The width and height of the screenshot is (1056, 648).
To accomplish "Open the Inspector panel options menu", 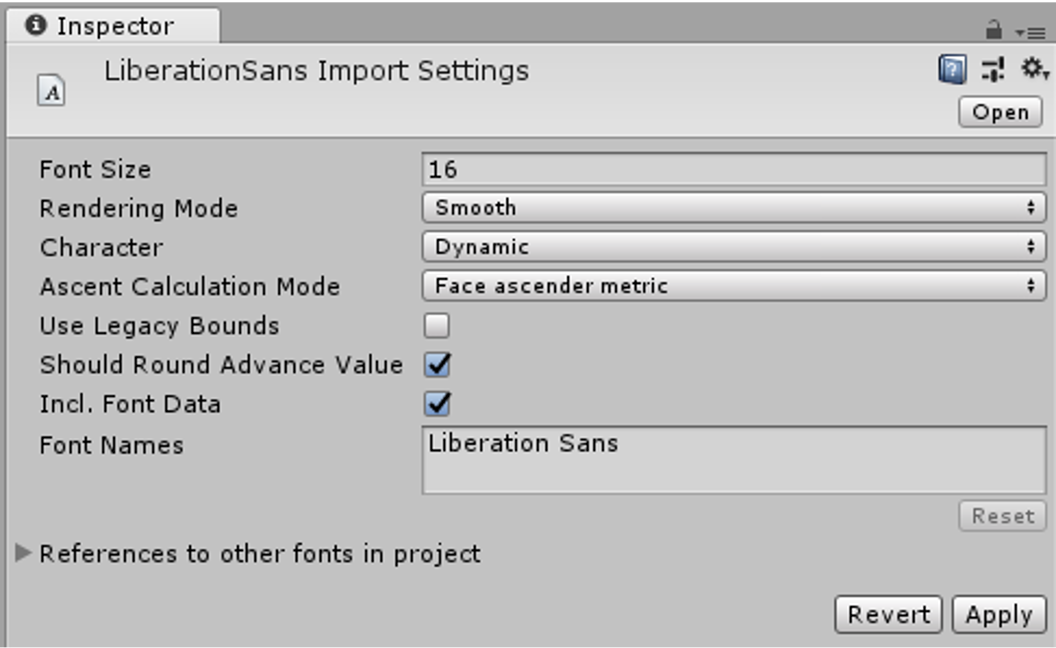I will pyautogui.click(x=1030, y=32).
